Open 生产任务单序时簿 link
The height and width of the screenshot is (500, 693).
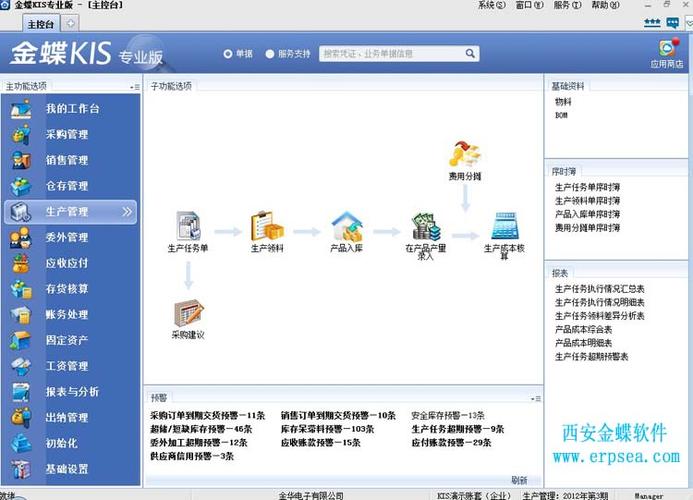click(587, 187)
